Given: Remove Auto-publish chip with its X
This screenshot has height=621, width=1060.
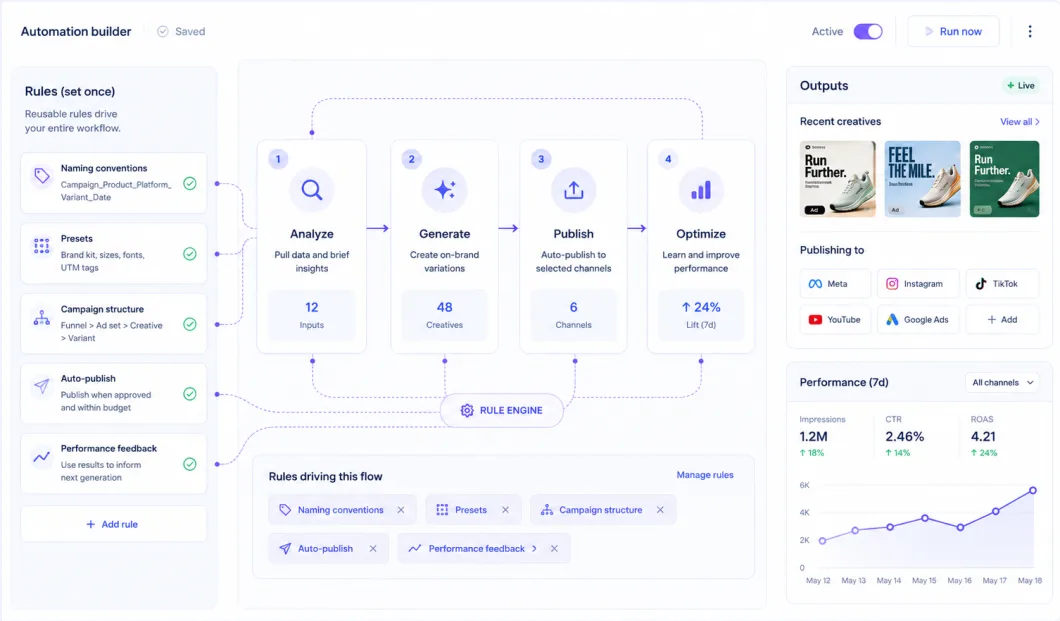Looking at the screenshot, I should (x=373, y=549).
